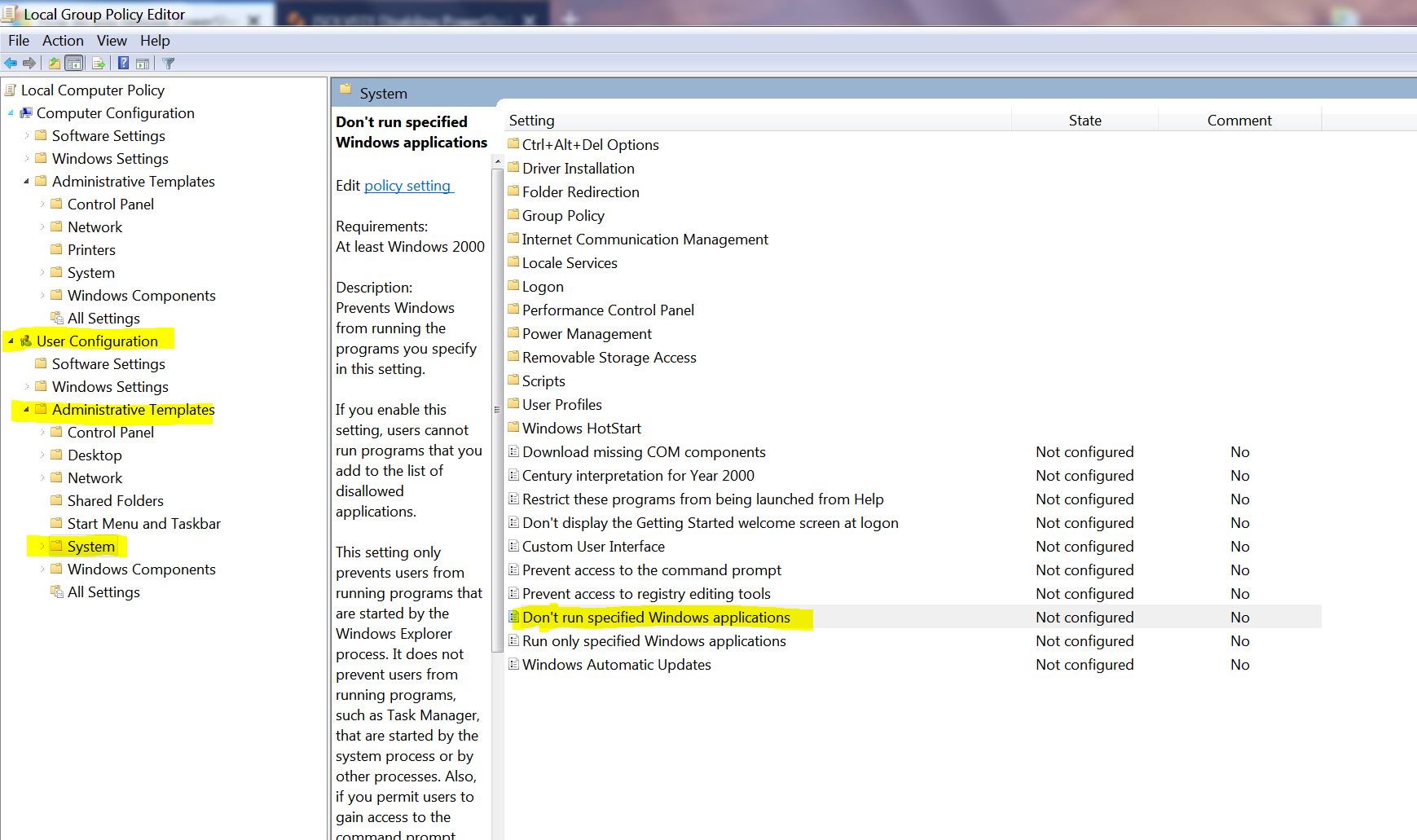
Task: Collapse the User Configuration tree node
Action: point(11,341)
